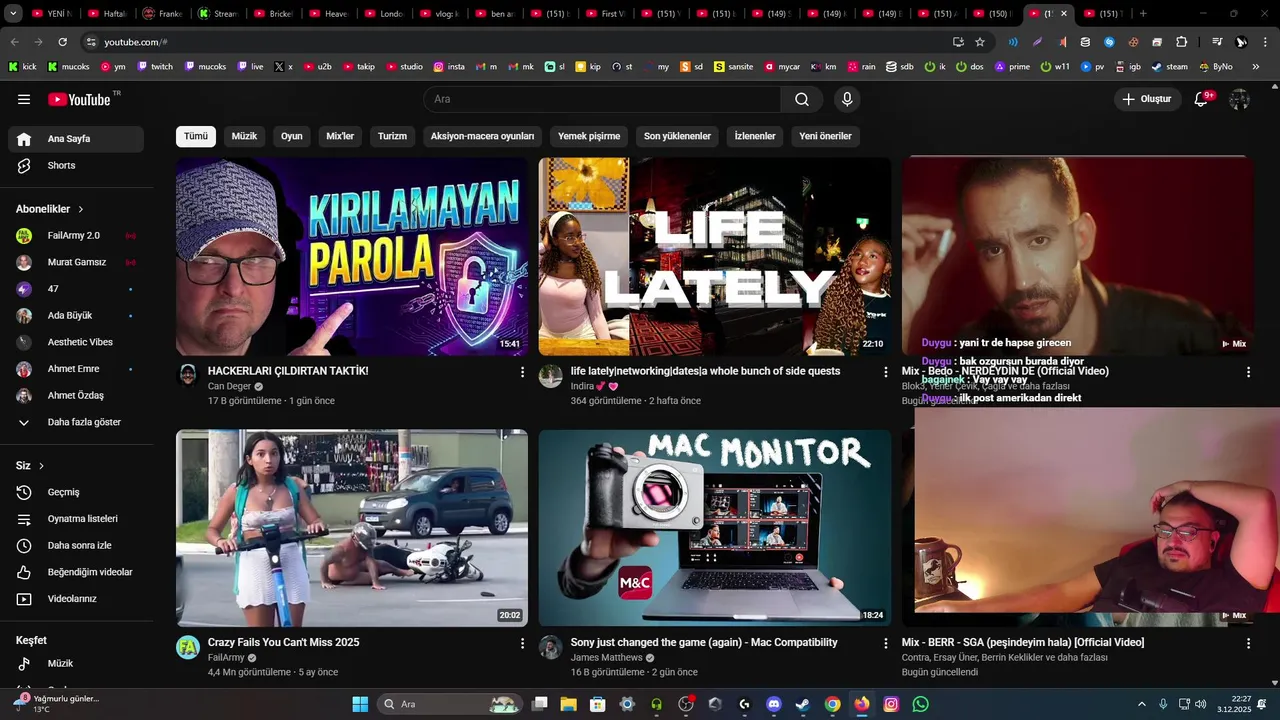The height and width of the screenshot is (720, 1280).
Task: Start voice search with microphone icon
Action: (x=847, y=99)
